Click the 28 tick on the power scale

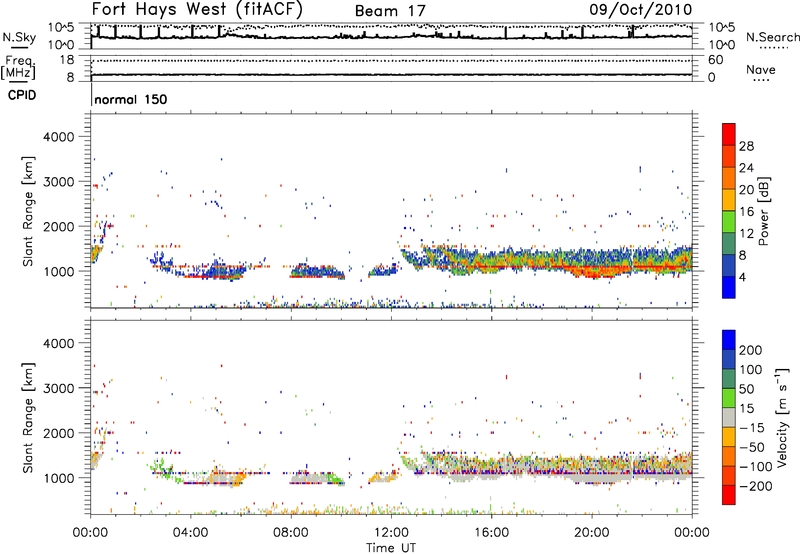pos(746,146)
